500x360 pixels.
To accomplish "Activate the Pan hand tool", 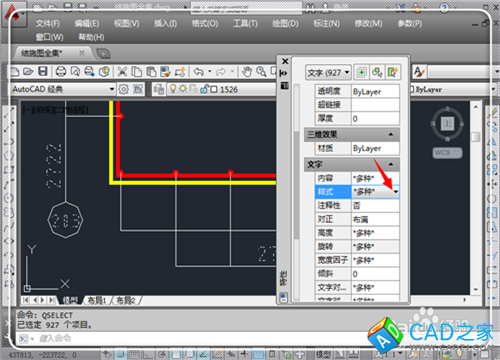I will coord(247,71).
